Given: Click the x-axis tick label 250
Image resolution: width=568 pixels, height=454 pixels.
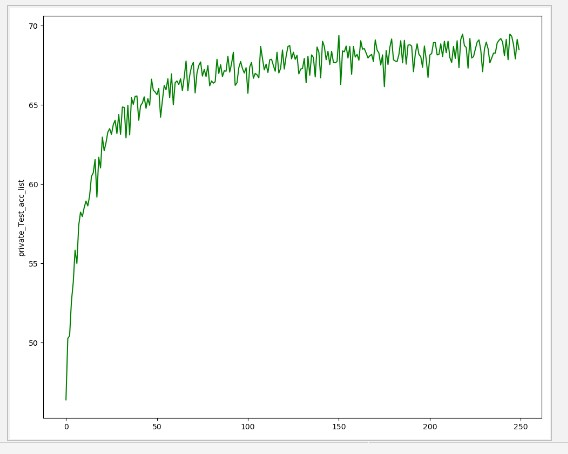Looking at the screenshot, I should pyautogui.click(x=521, y=427).
